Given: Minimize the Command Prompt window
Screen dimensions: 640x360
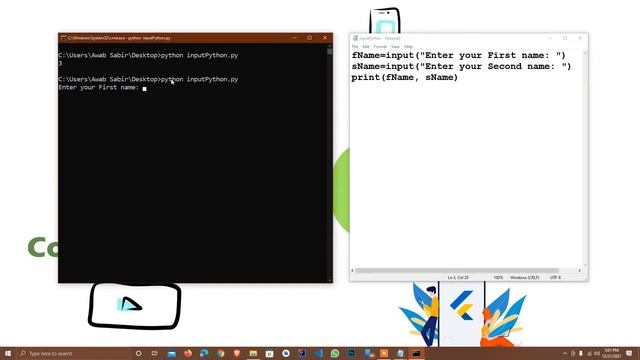Looking at the screenshot, I should (294, 38).
